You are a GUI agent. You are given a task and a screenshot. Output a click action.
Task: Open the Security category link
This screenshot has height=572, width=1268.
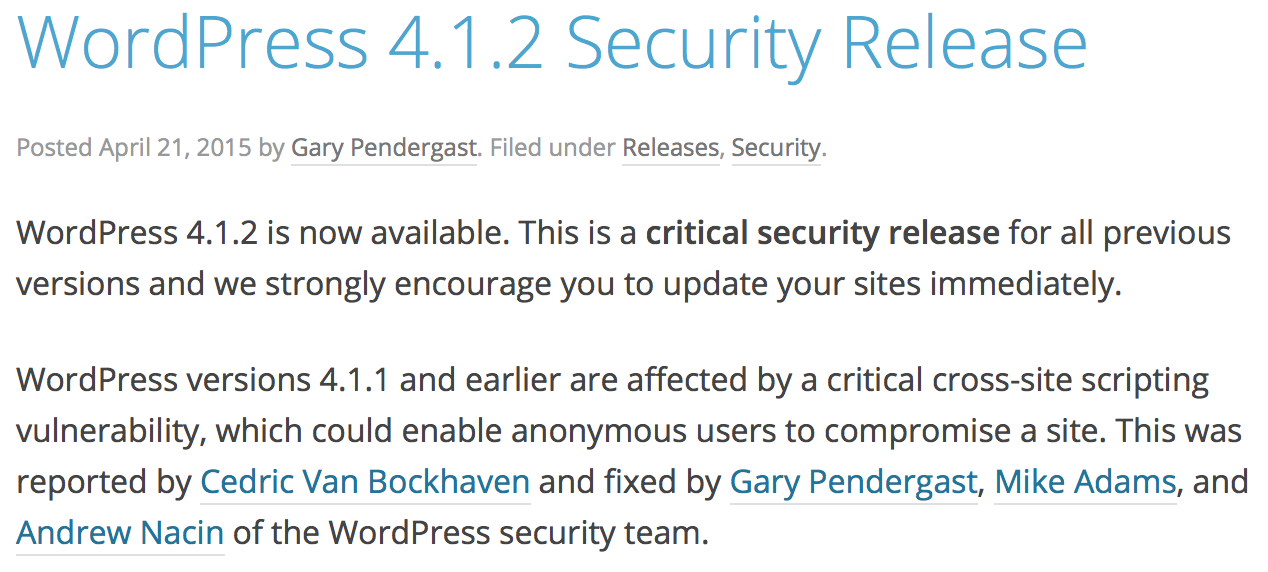(x=776, y=148)
